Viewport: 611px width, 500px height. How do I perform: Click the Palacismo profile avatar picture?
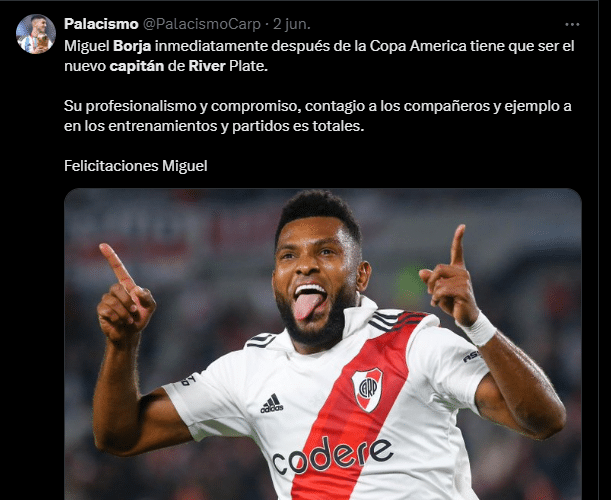point(36,34)
